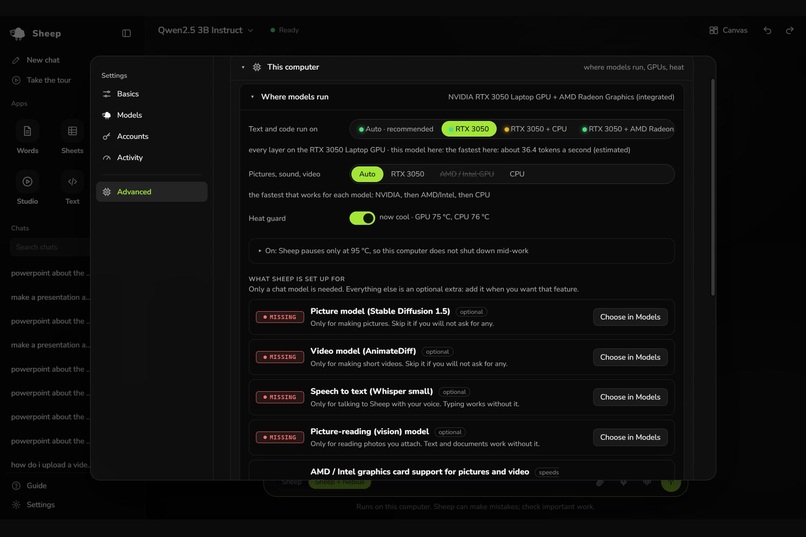Select RTX 3050 + CPU option
Viewport: 806px width, 537px height.
[535, 129]
